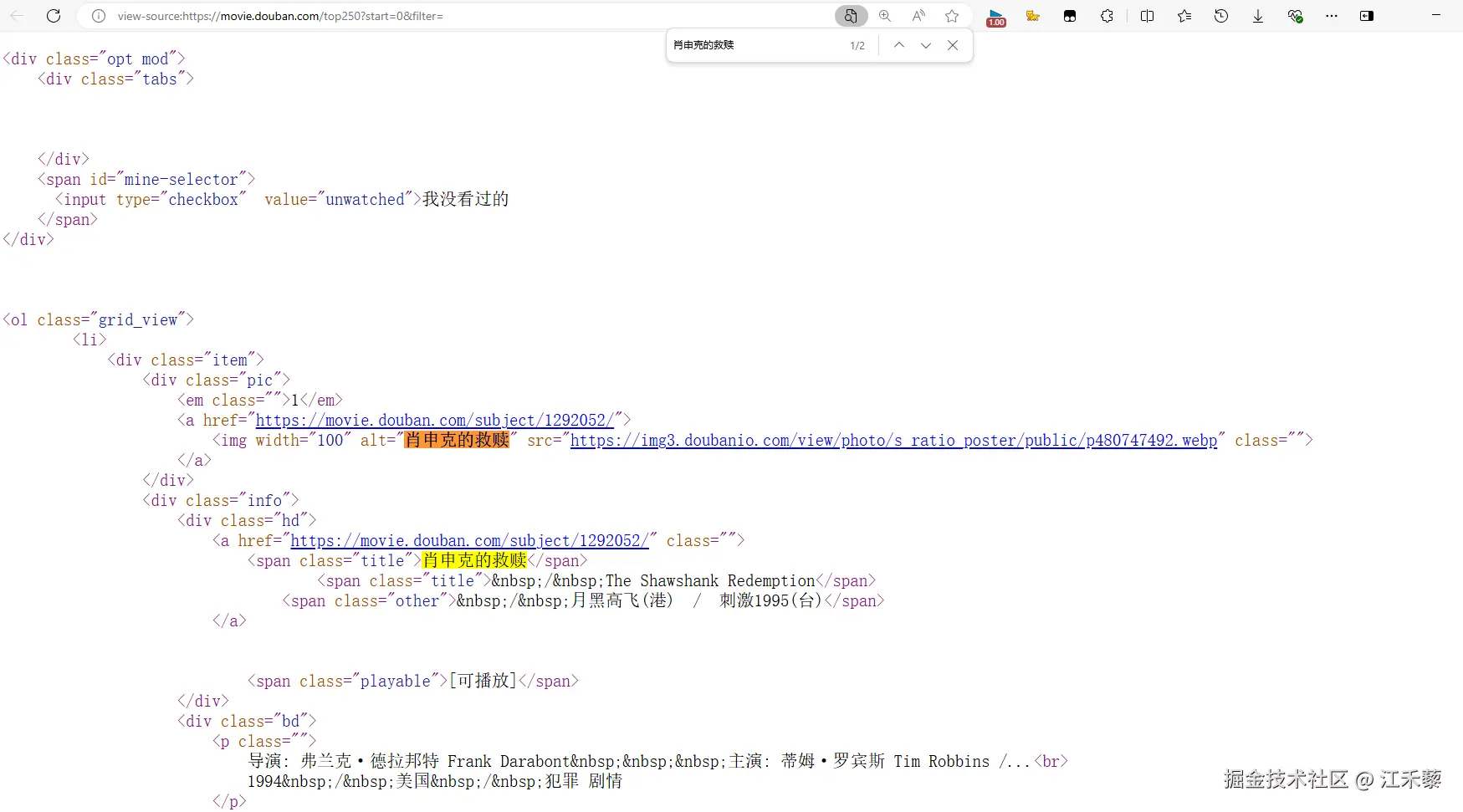Click the div class opt mod line
Screen dimensions: 1463x812
pos(94,59)
